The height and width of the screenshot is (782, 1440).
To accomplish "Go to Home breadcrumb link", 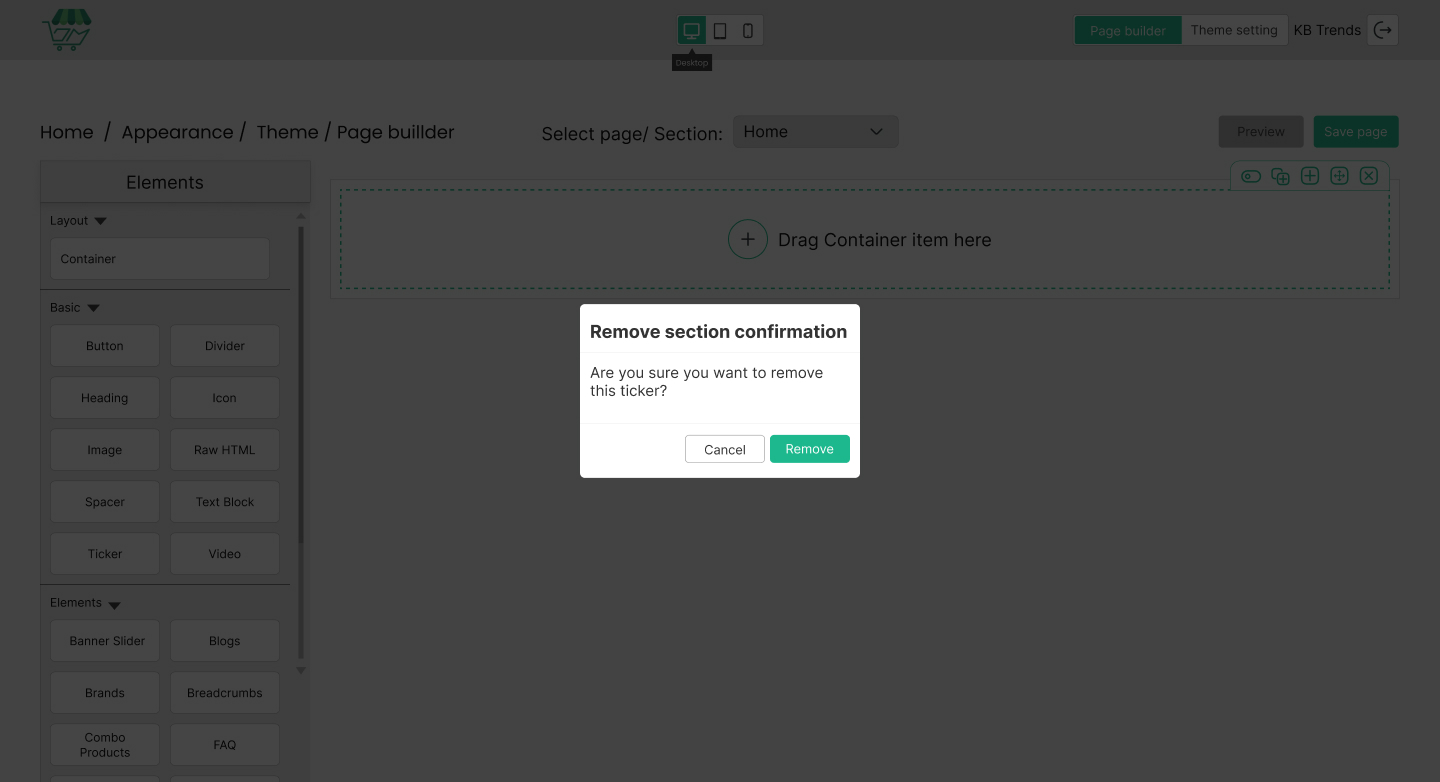I will [67, 132].
